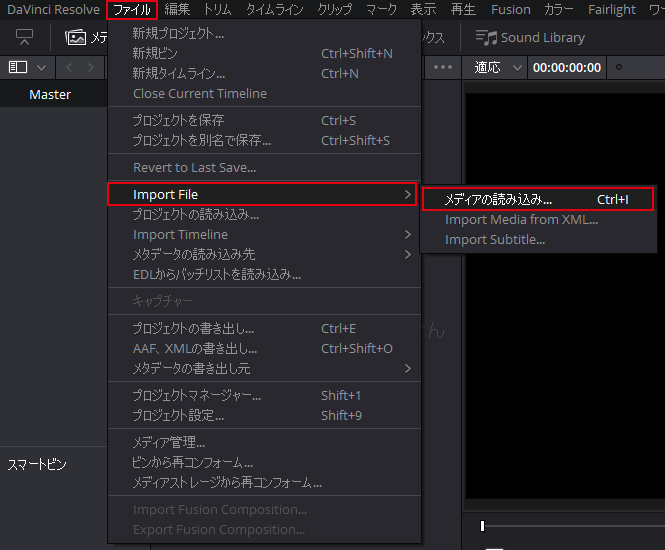The width and height of the screenshot is (665, 550).
Task: Open the DaVinci Resolve application menu
Action: (x=53, y=9)
